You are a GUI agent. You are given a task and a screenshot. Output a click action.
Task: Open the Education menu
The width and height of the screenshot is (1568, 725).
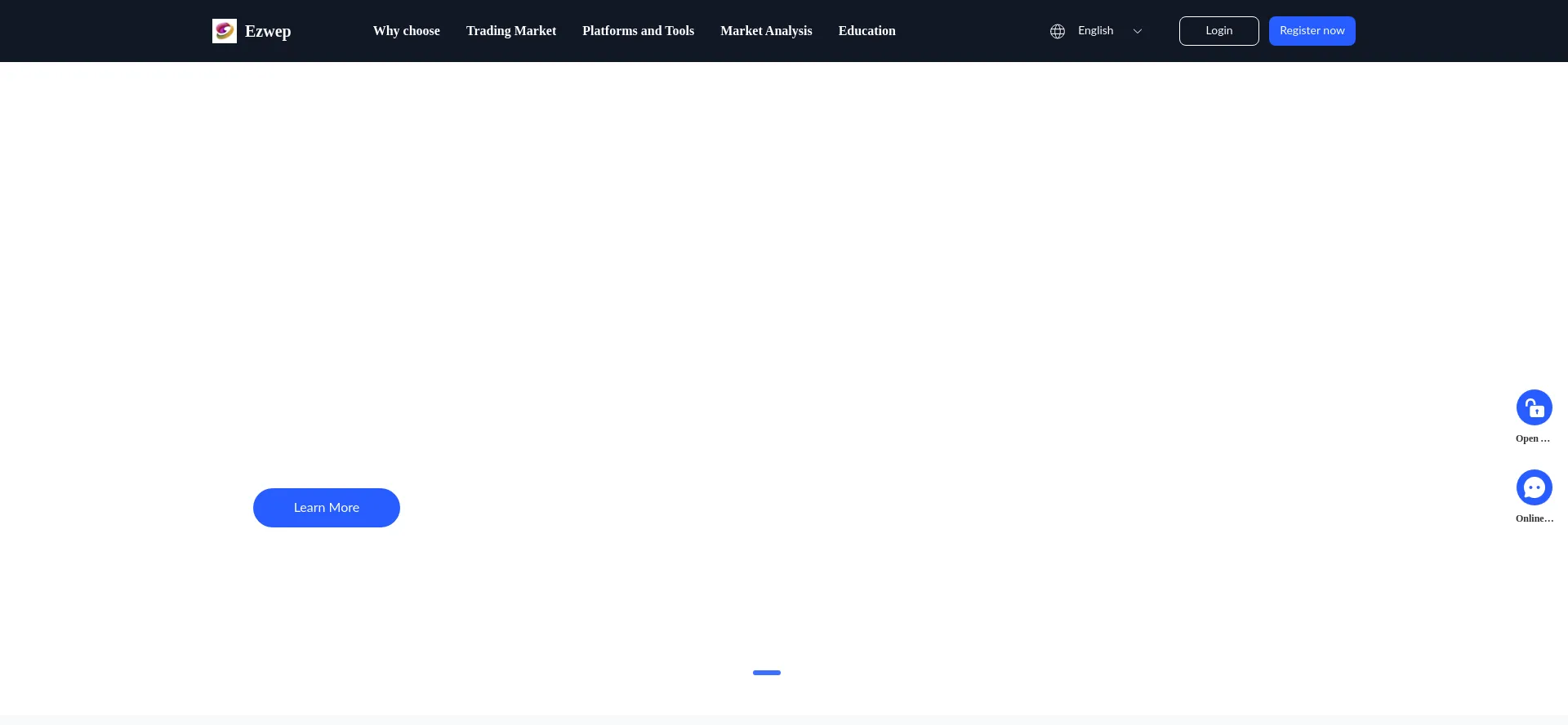click(x=867, y=31)
